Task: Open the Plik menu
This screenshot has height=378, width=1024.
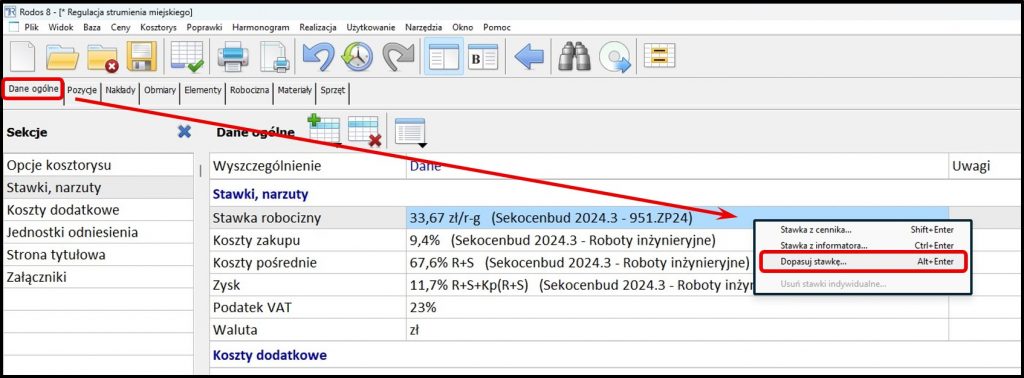Action: [31, 27]
